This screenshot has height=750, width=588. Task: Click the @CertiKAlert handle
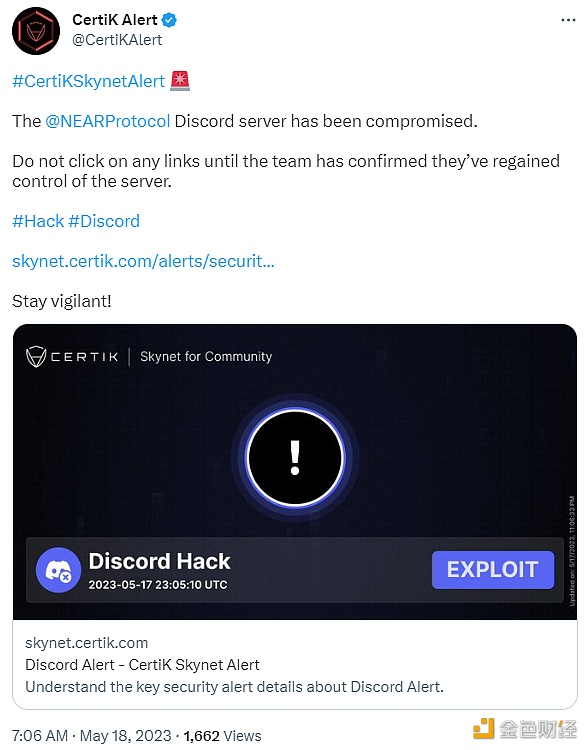click(x=117, y=40)
